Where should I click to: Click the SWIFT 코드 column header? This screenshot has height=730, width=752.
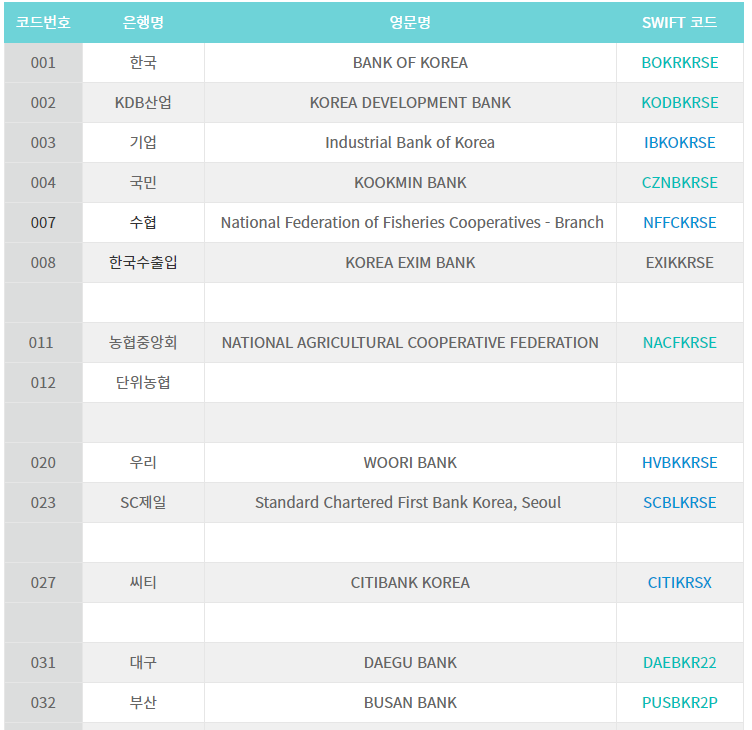pos(680,22)
